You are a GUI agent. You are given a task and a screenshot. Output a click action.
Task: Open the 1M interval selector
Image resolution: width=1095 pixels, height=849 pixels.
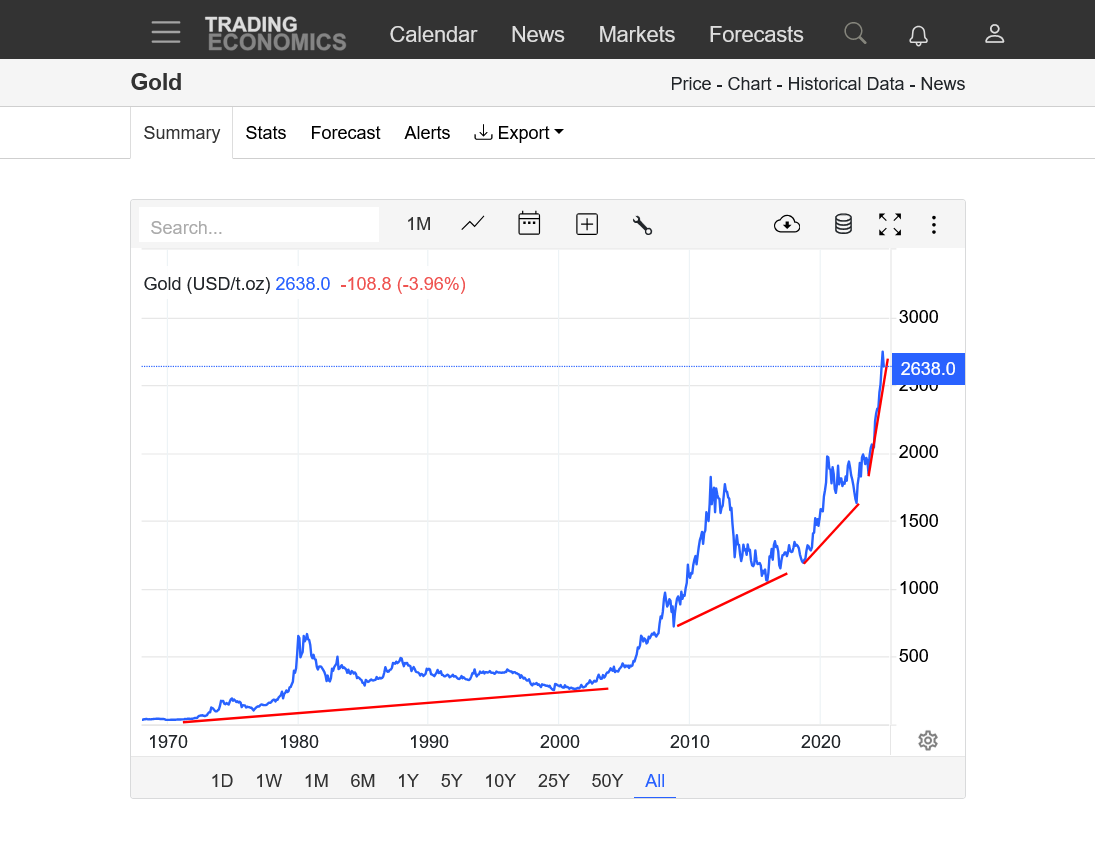(418, 224)
